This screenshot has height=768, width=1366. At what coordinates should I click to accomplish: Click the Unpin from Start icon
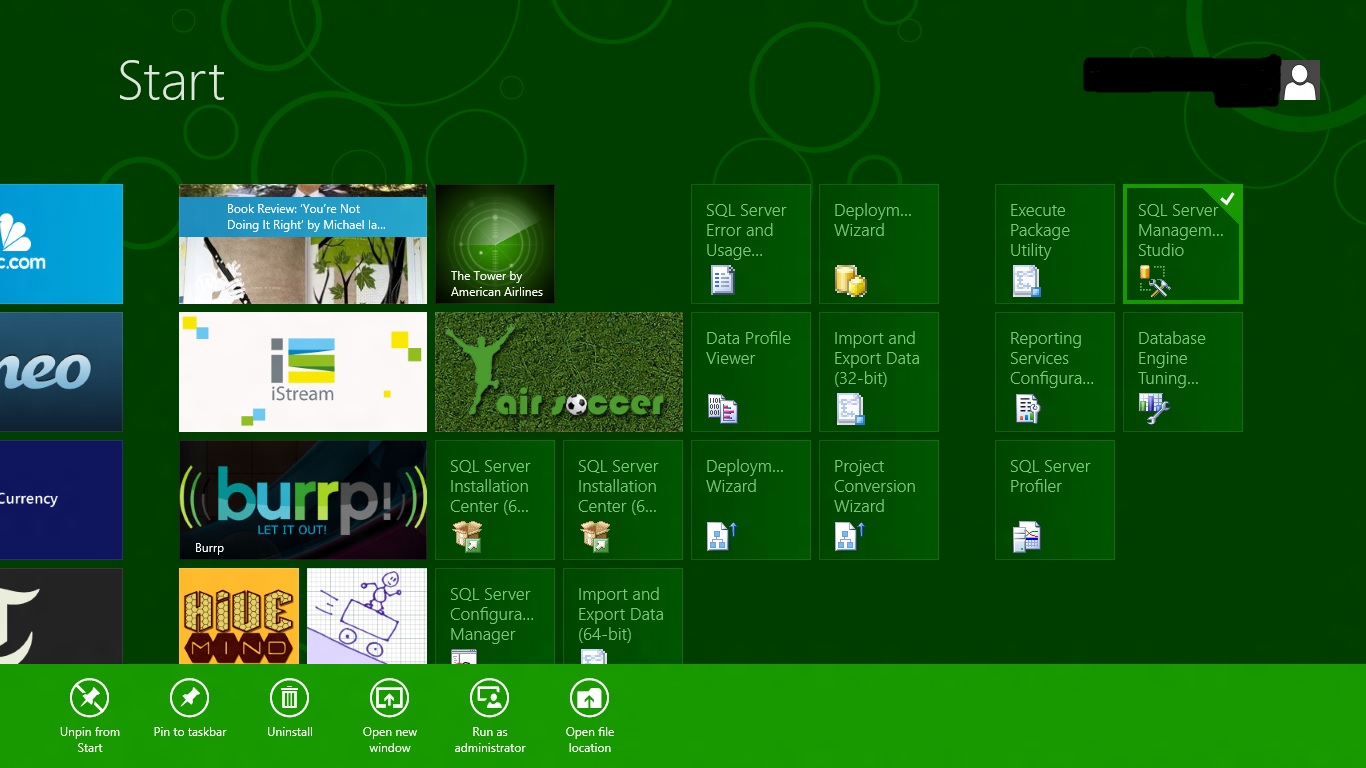click(90, 698)
